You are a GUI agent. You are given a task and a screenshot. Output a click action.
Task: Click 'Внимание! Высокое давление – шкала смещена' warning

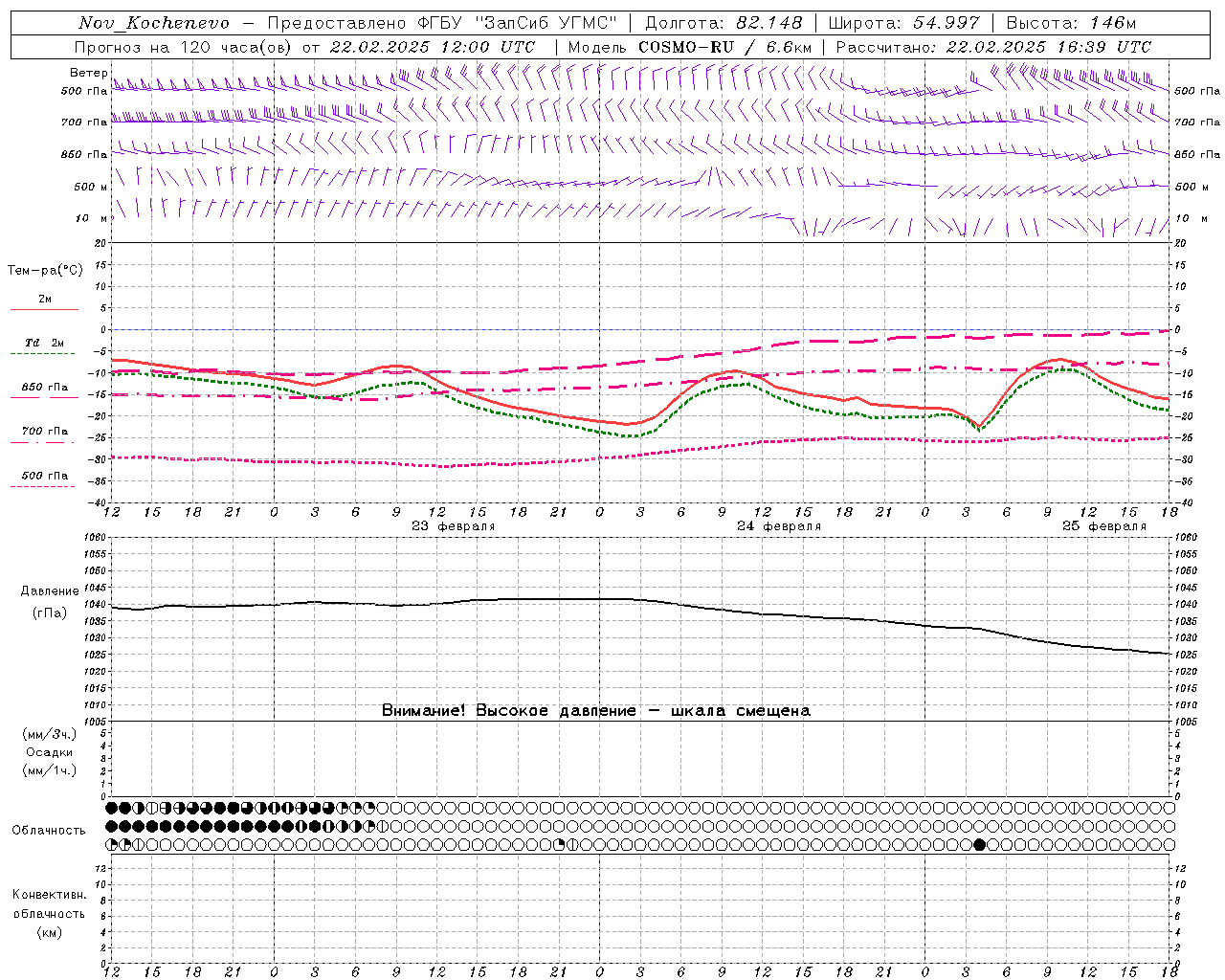pos(596,711)
